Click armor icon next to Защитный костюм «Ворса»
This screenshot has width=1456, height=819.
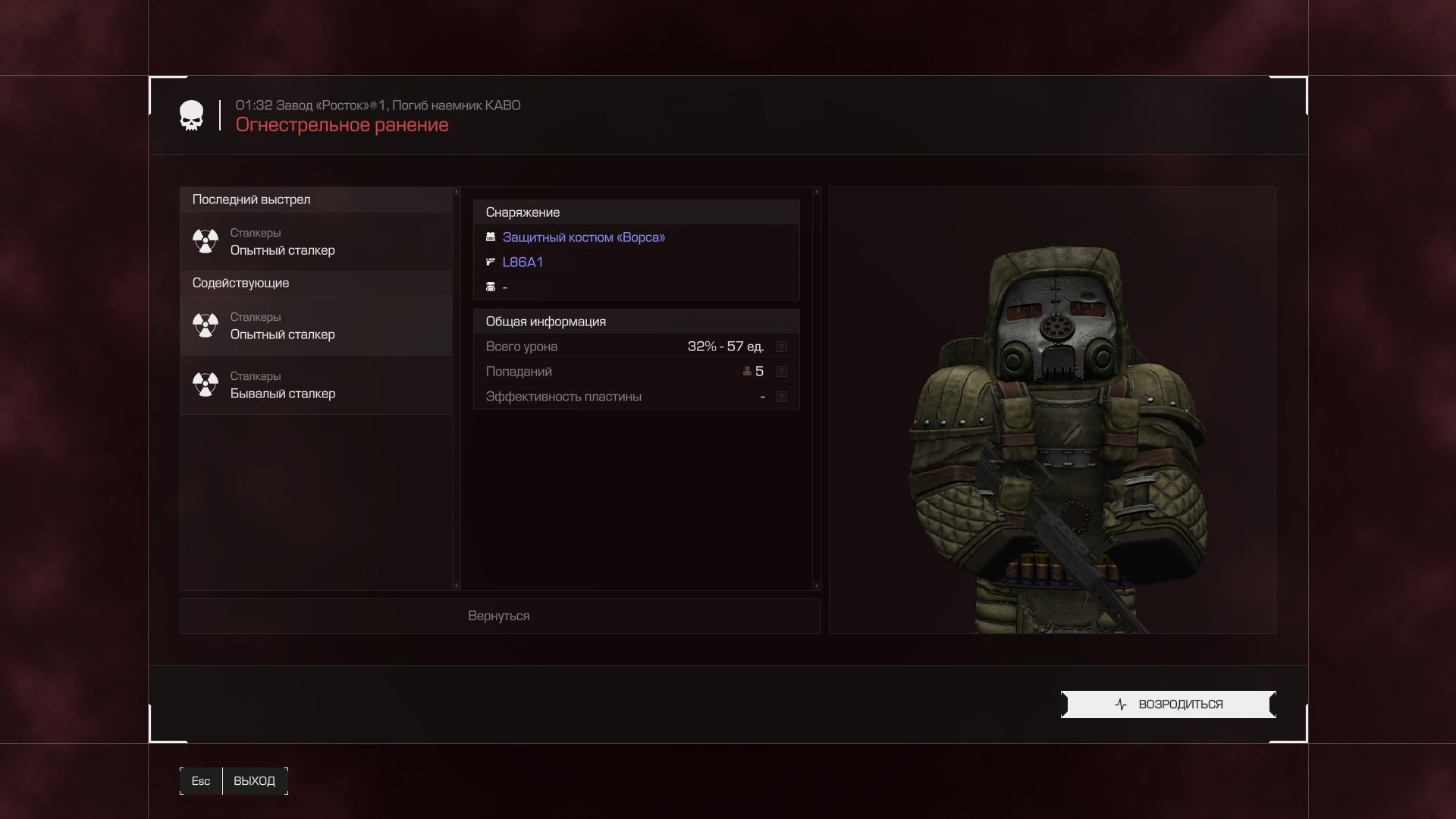click(x=491, y=237)
